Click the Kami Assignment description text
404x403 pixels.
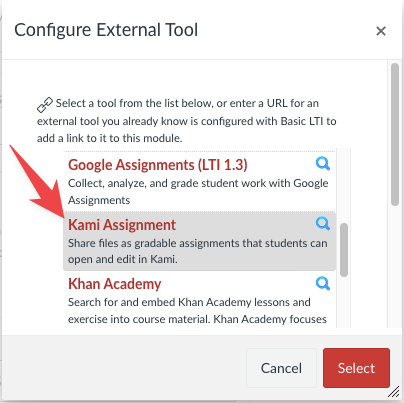[198, 251]
